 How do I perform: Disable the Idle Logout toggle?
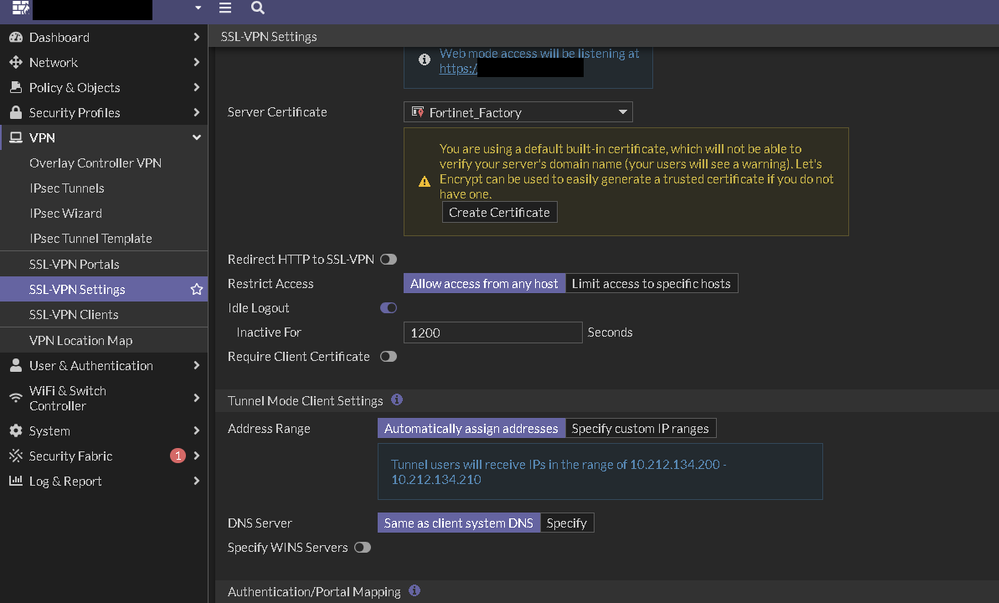point(388,308)
